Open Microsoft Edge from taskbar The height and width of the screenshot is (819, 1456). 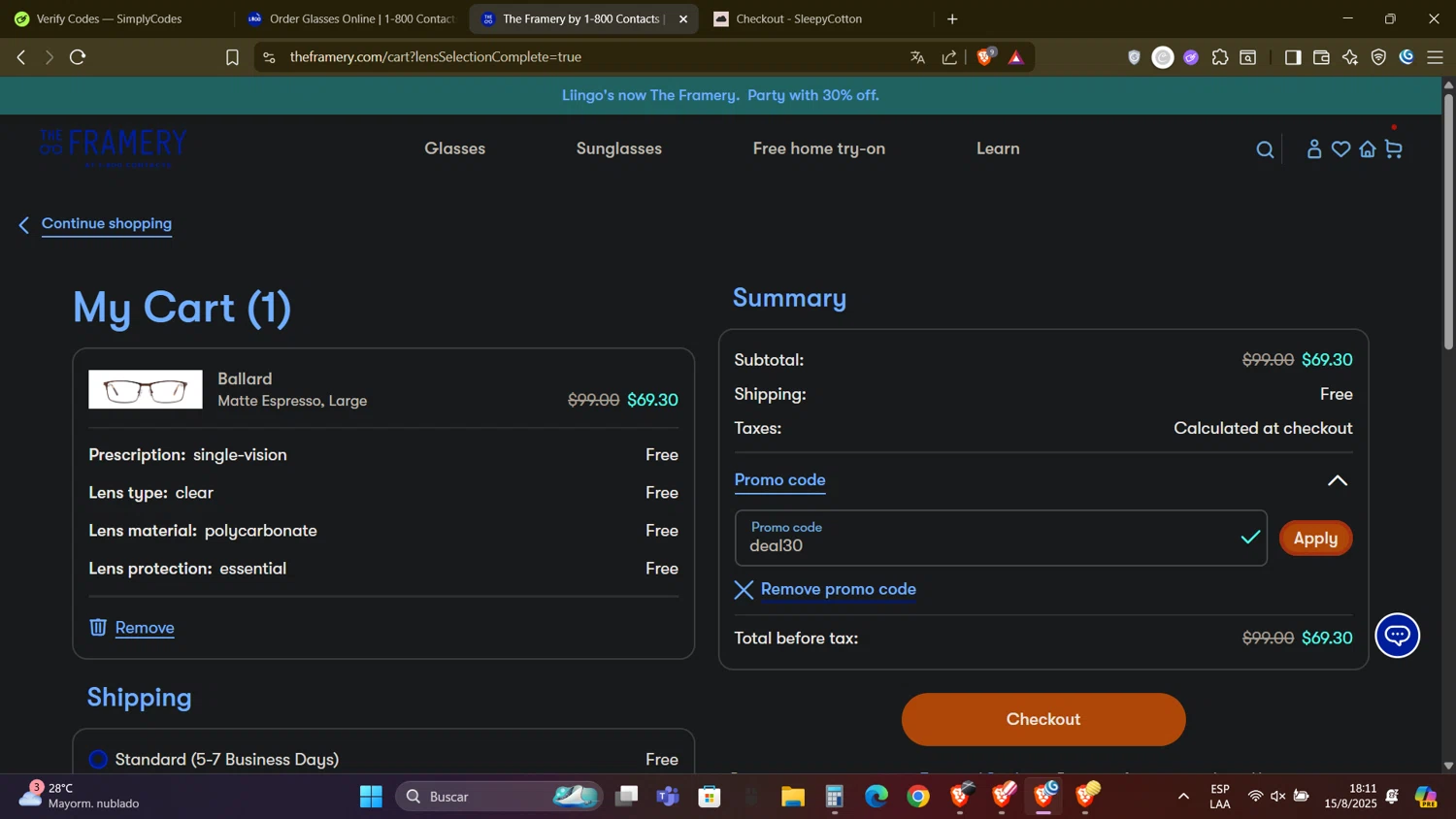pos(877,797)
